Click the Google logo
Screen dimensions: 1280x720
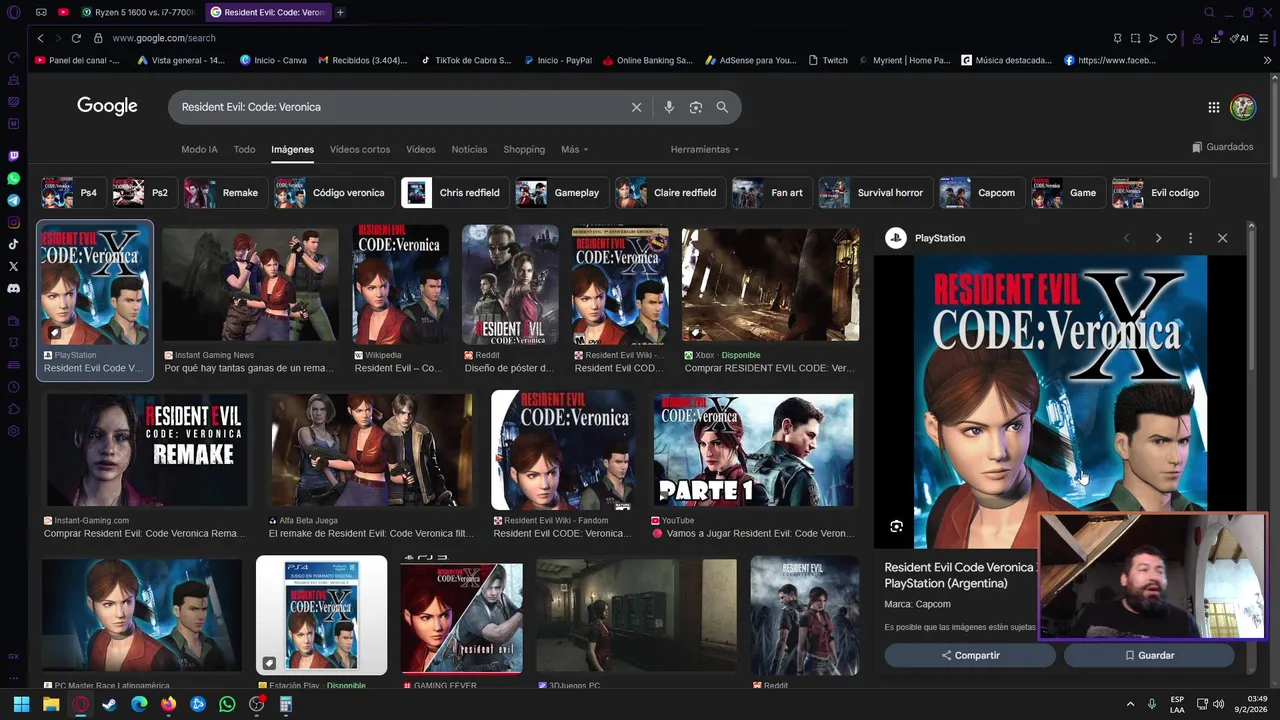tap(107, 106)
